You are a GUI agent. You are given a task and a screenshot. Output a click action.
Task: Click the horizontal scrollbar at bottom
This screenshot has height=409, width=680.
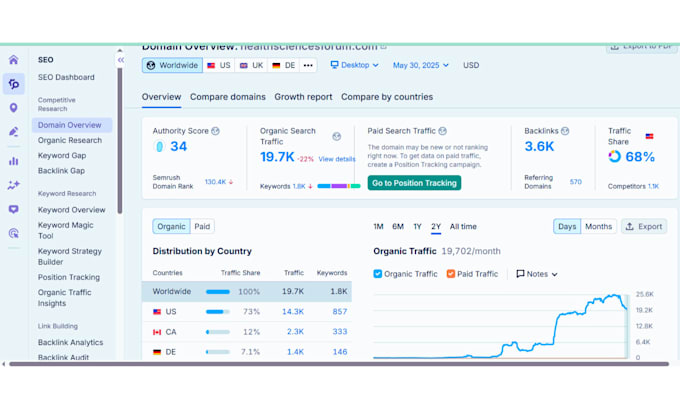339,364
